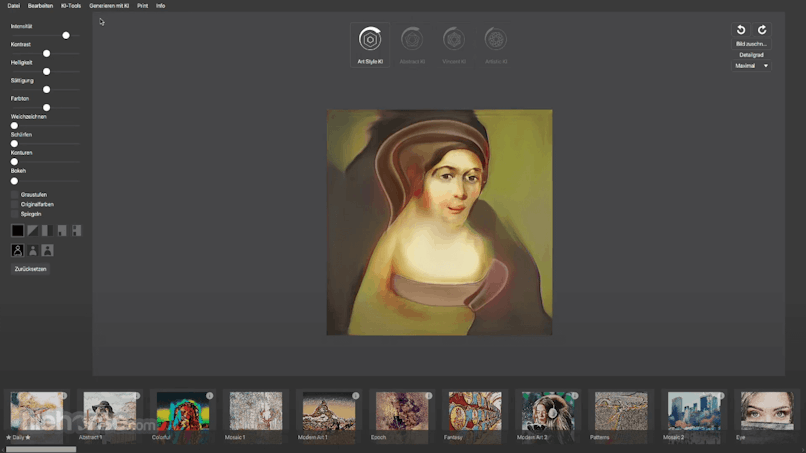
Task: Apply the Daily style thumbnail
Action: point(36,411)
